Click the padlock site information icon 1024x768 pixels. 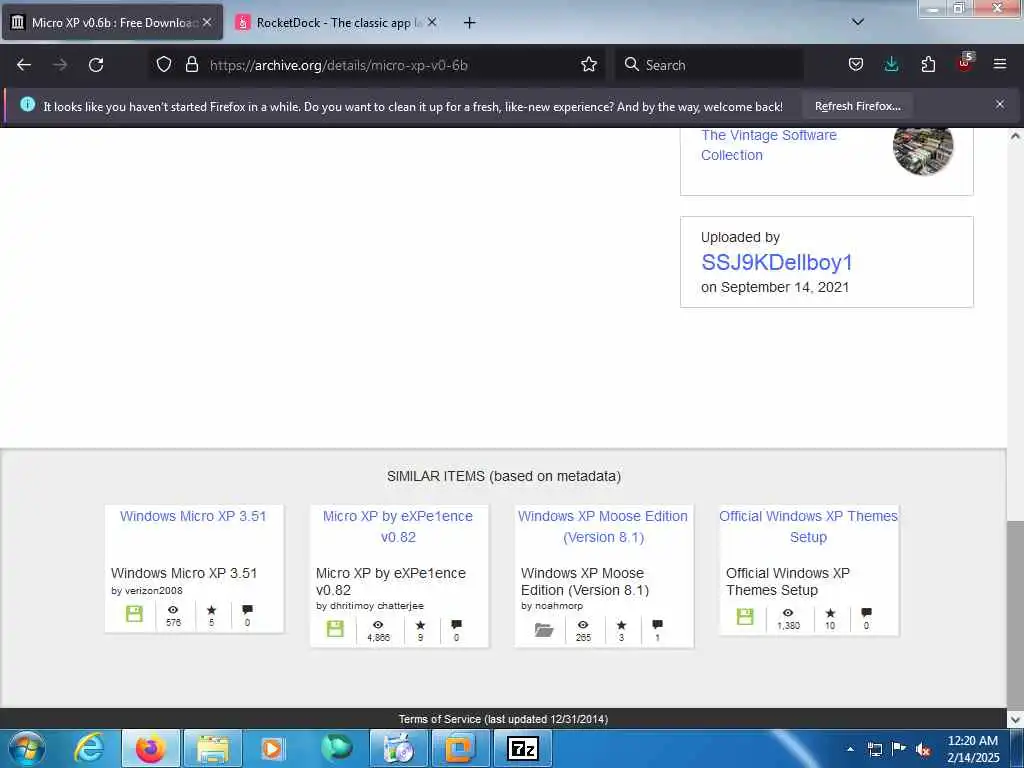coord(191,65)
